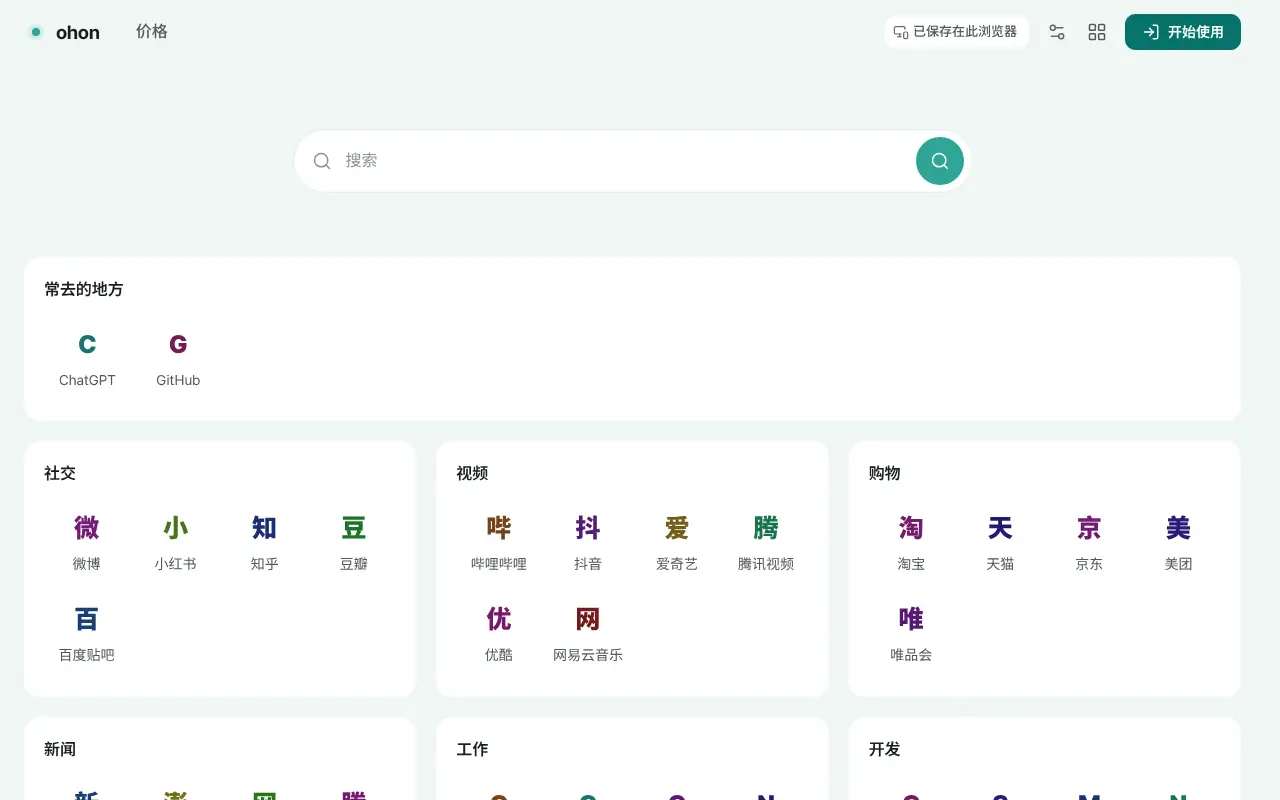
Task: Click the ohon logo
Action: tap(64, 32)
